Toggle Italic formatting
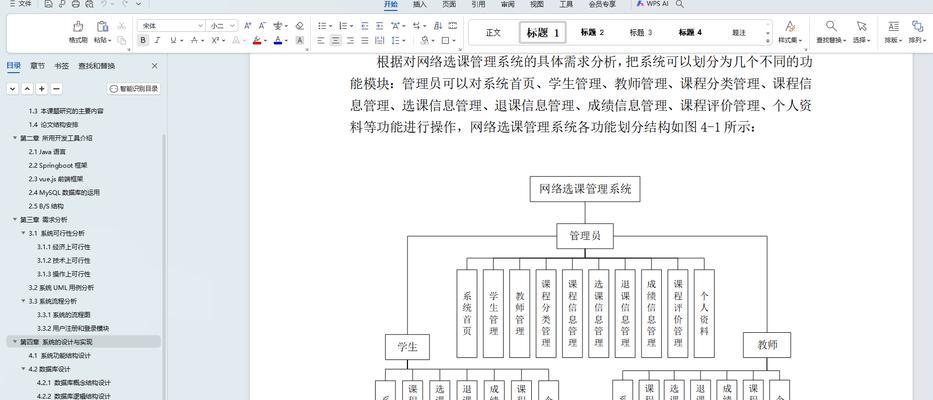The width and height of the screenshot is (933, 400). click(x=157, y=40)
